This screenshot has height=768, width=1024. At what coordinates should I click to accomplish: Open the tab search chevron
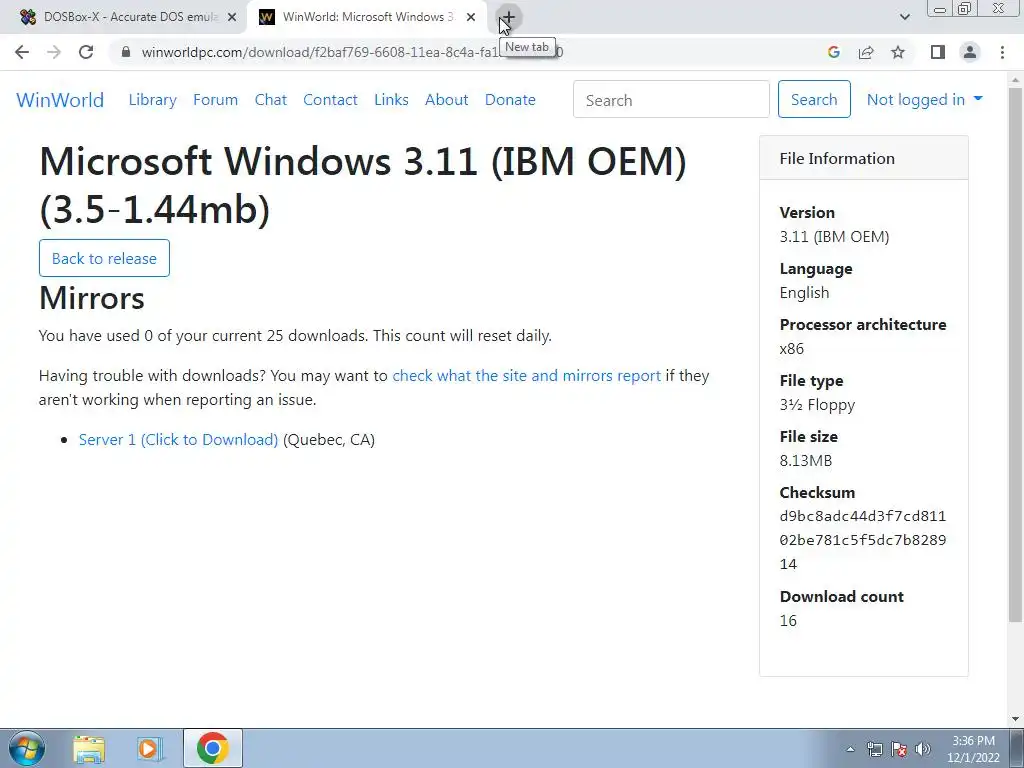[904, 18]
